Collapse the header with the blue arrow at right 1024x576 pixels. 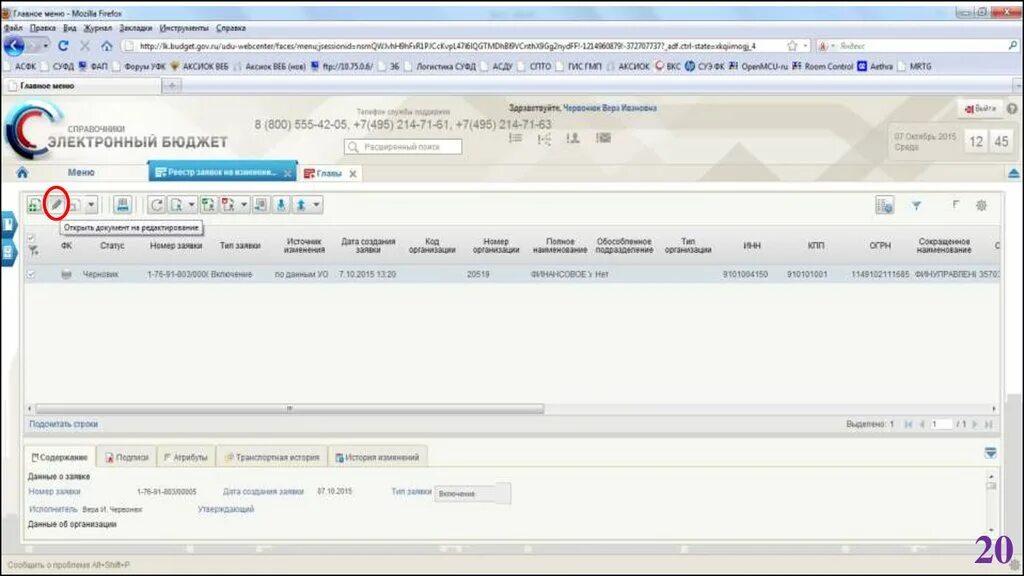click(x=1014, y=173)
